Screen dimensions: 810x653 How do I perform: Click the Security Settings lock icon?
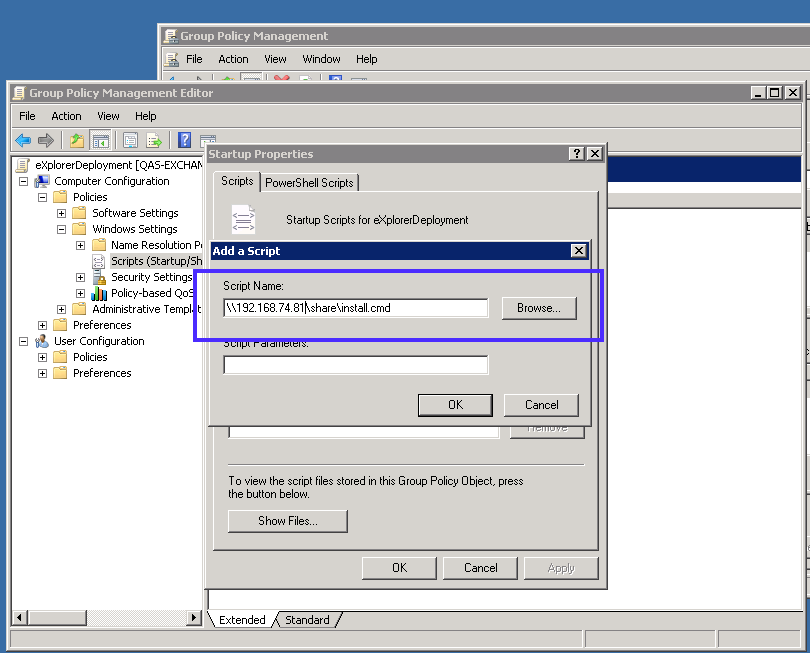point(99,277)
